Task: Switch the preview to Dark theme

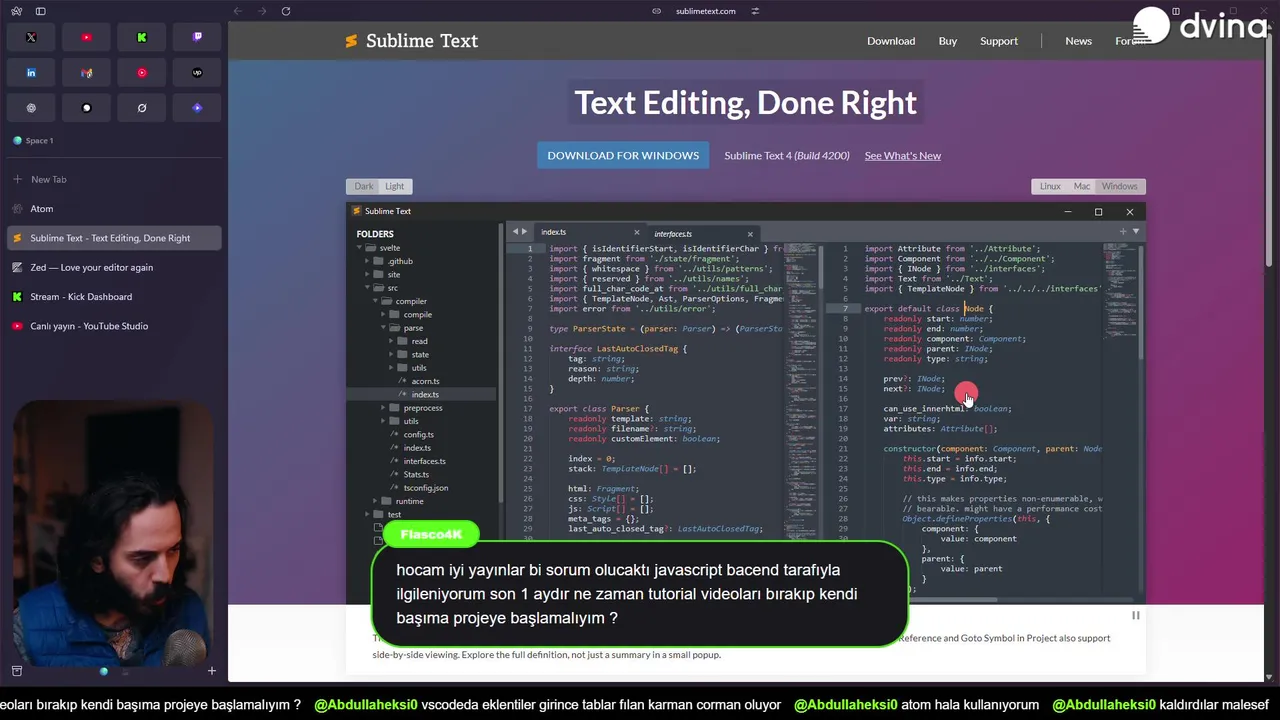Action: pos(363,186)
